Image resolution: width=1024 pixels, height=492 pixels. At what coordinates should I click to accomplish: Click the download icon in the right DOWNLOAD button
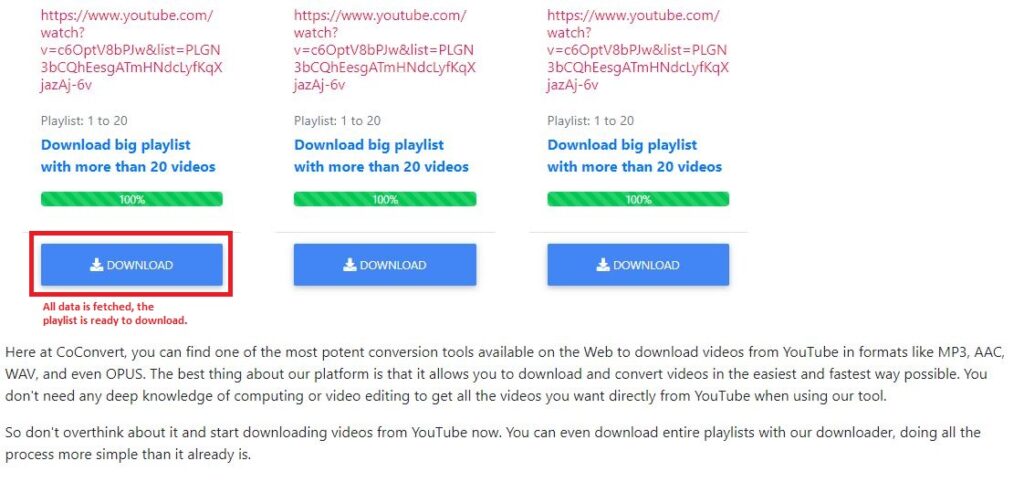603,265
